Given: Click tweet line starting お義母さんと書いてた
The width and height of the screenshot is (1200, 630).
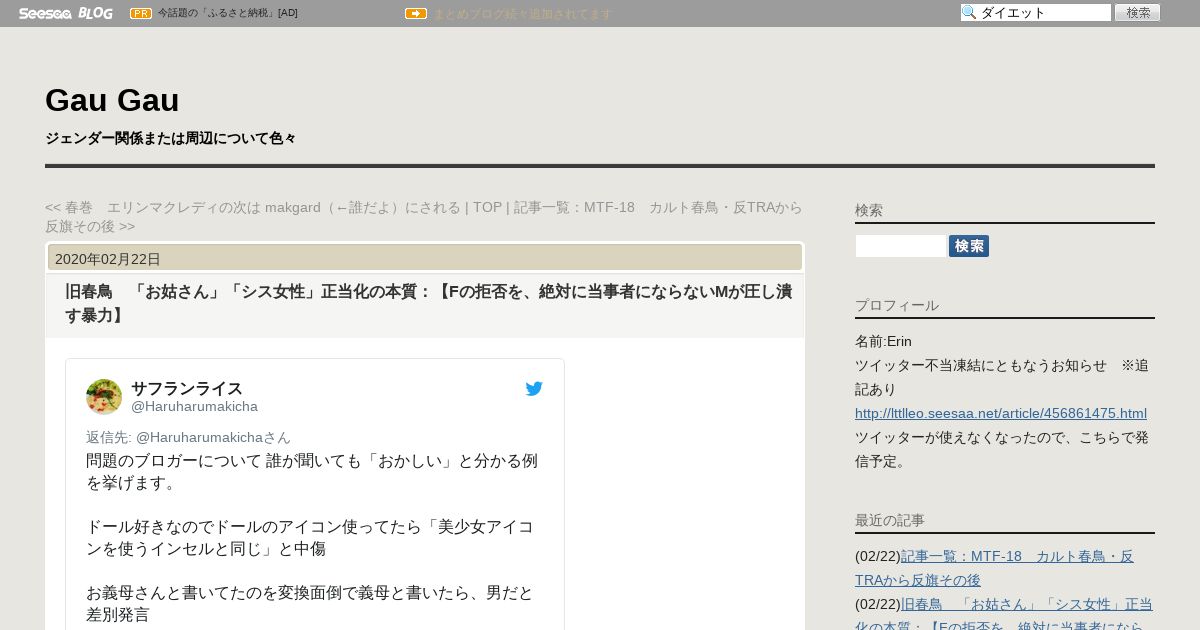Looking at the screenshot, I should click(310, 604).
